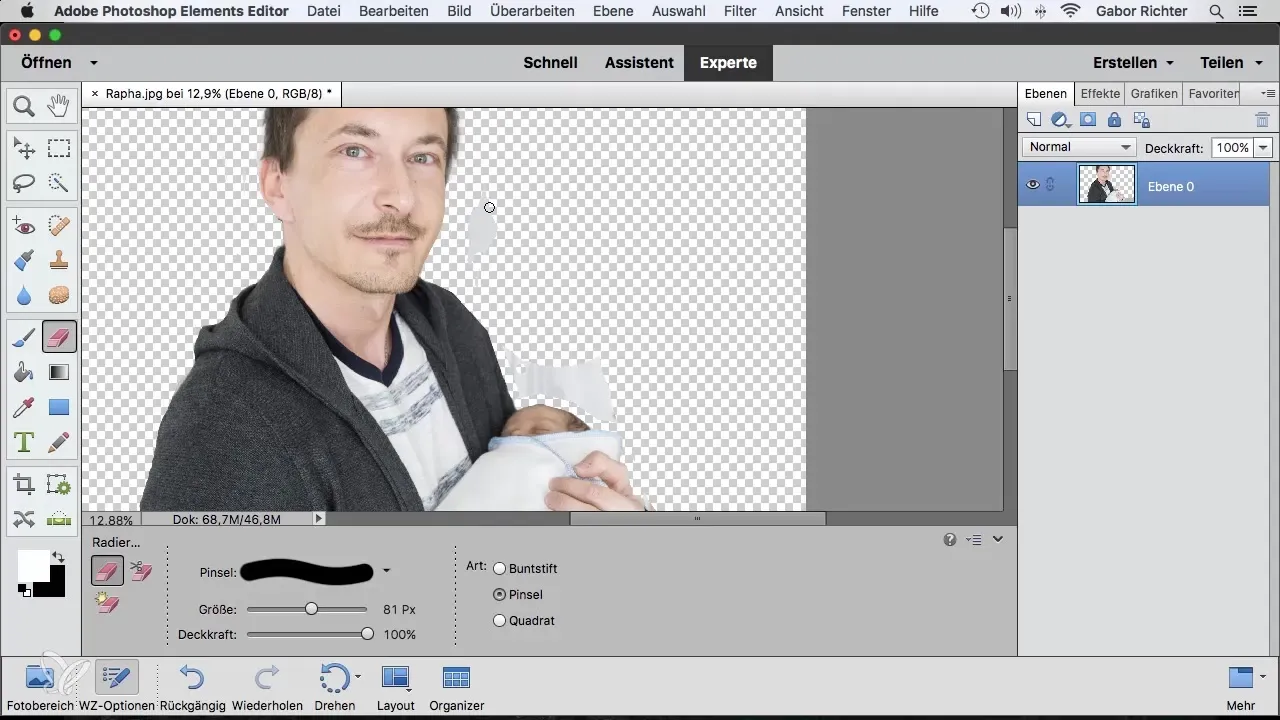Swap foreground and background colors

coord(58,556)
